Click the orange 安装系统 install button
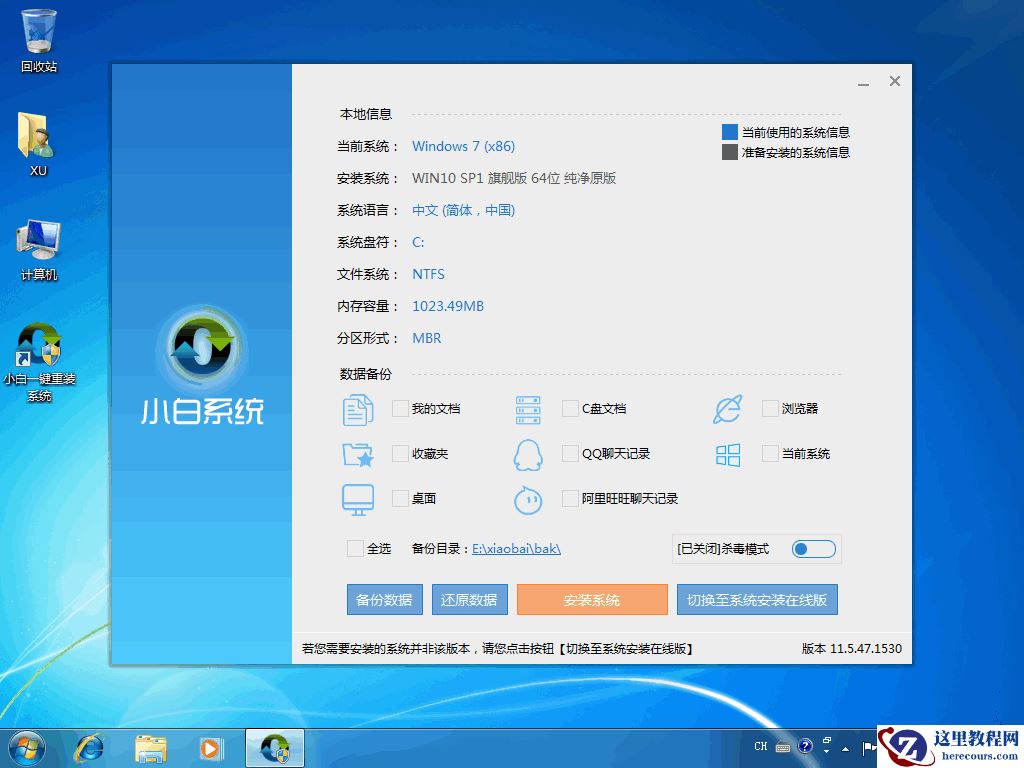This screenshot has height=768, width=1024. click(x=592, y=599)
